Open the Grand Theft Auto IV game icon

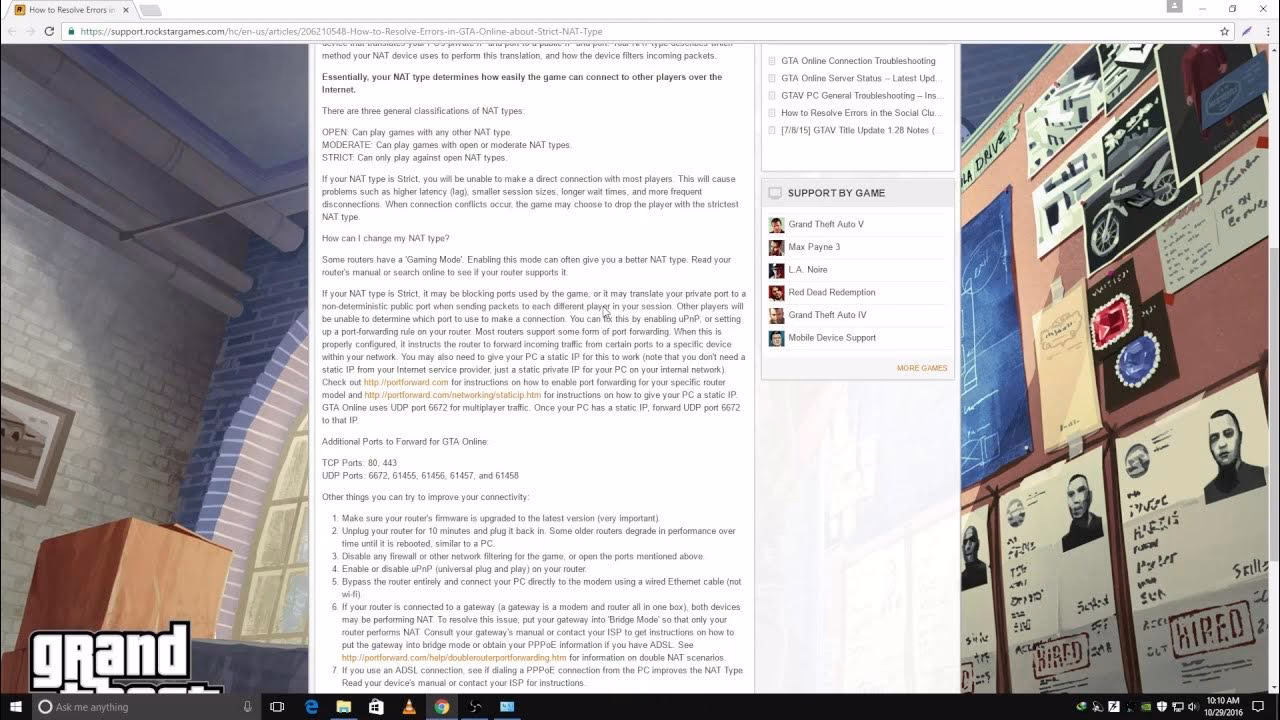[776, 315]
